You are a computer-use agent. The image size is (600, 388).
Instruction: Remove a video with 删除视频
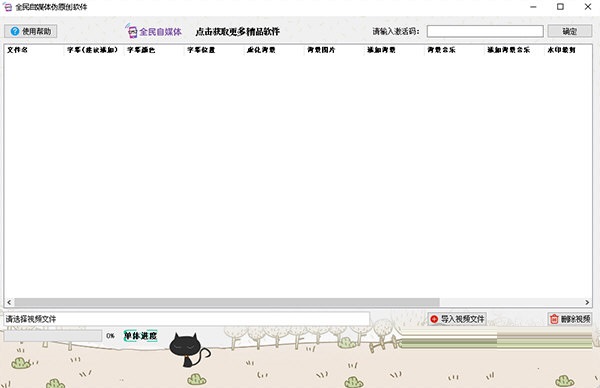(x=570, y=319)
